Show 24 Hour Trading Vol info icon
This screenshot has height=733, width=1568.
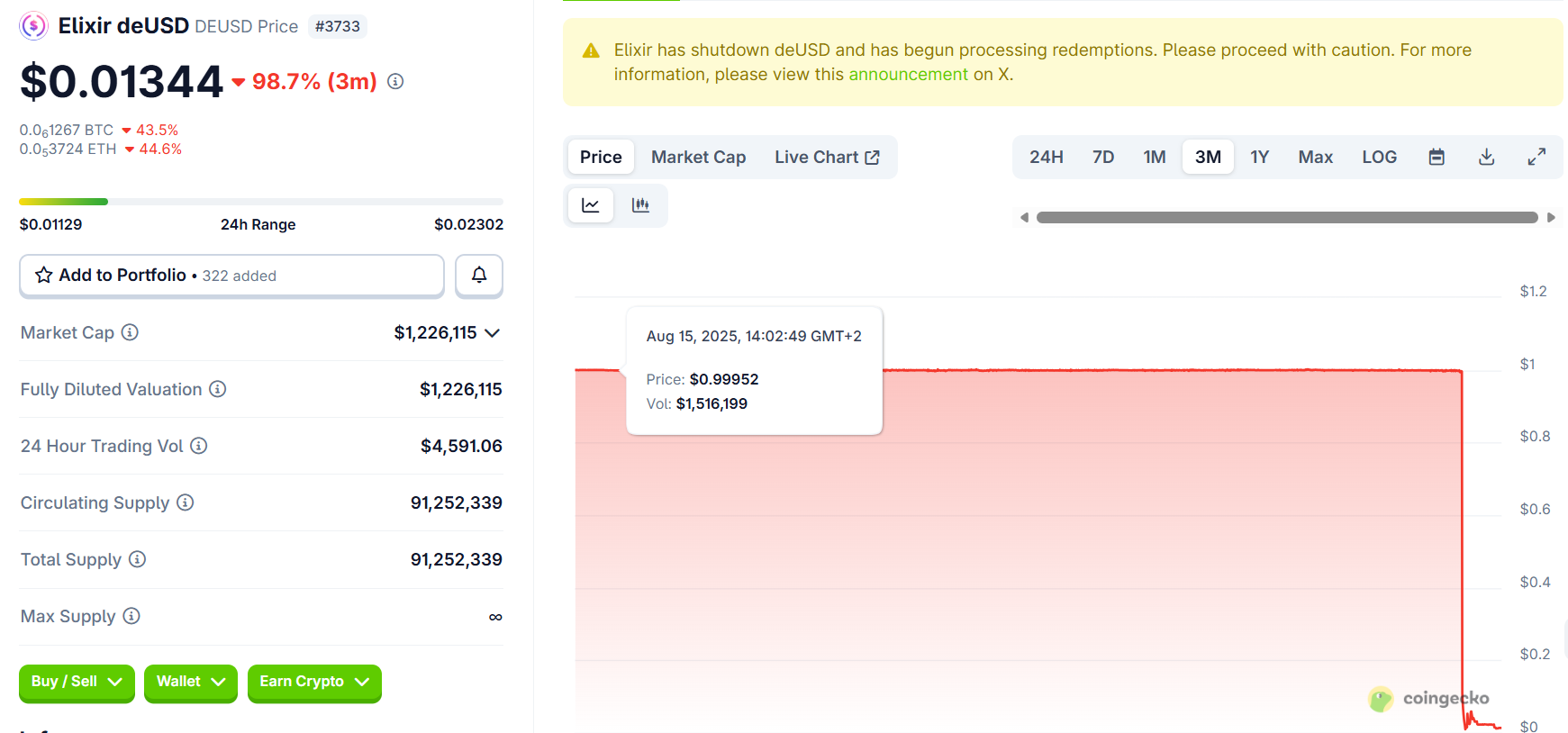pos(199,446)
